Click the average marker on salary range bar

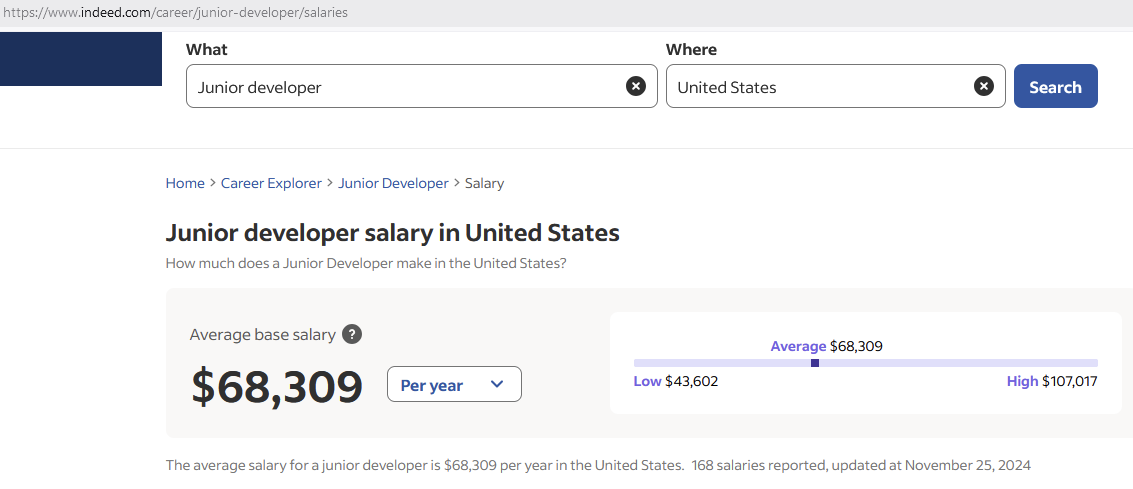[815, 363]
